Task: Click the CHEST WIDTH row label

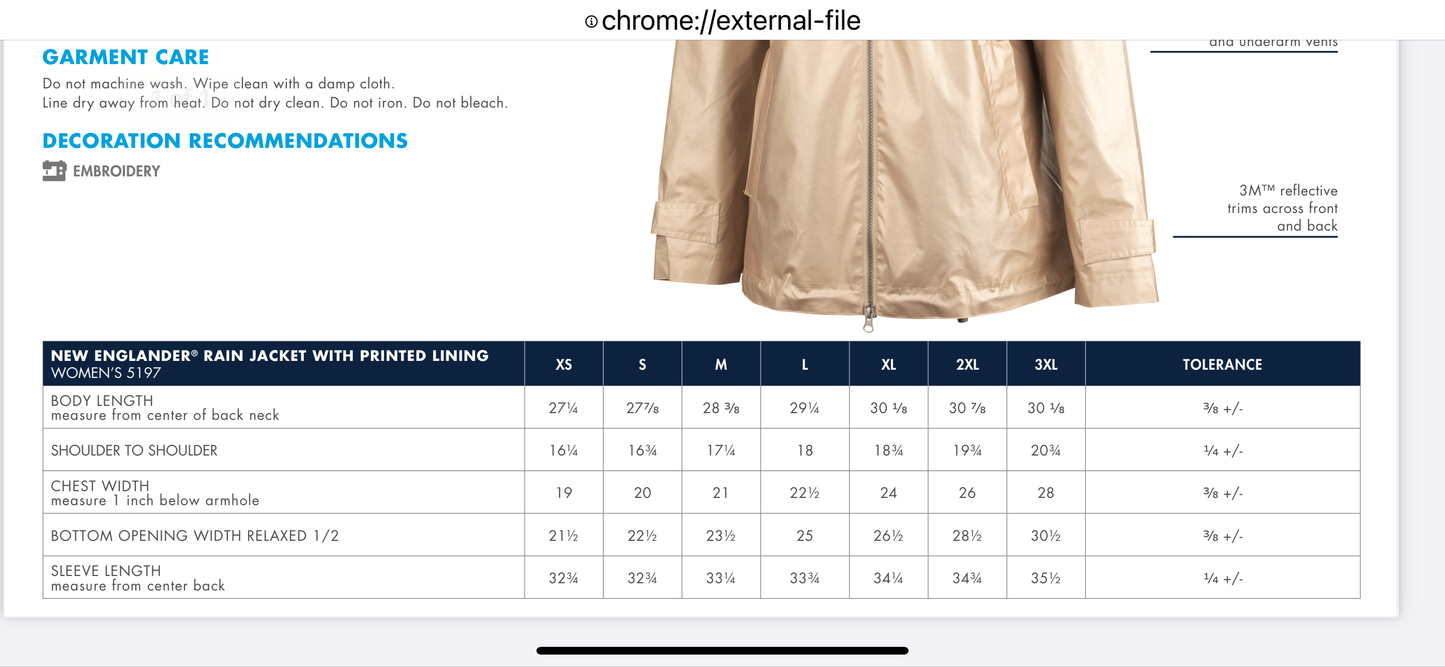Action: 100,486
